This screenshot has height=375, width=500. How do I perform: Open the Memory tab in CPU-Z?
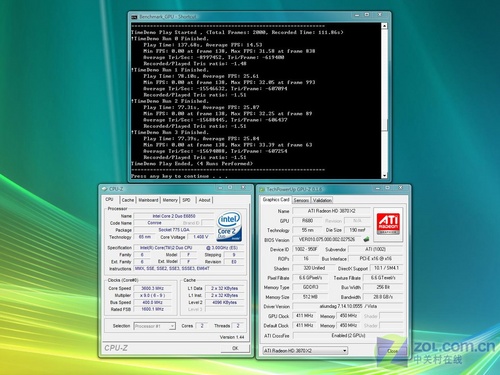pos(170,200)
